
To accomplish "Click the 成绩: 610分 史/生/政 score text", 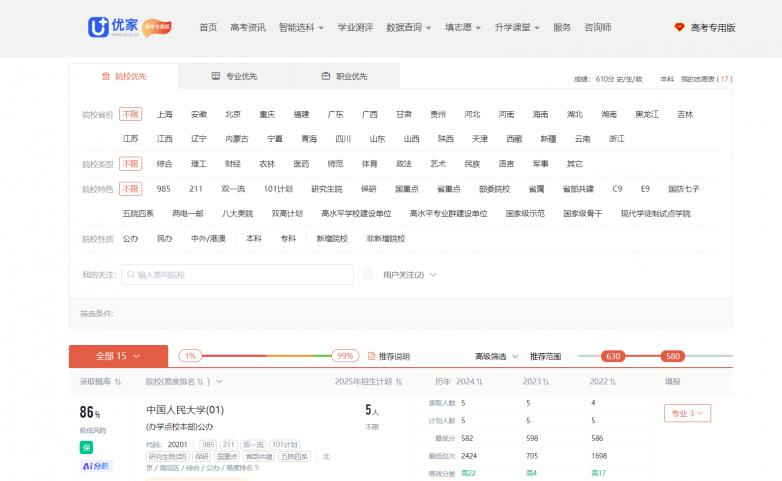I will tap(608, 79).
